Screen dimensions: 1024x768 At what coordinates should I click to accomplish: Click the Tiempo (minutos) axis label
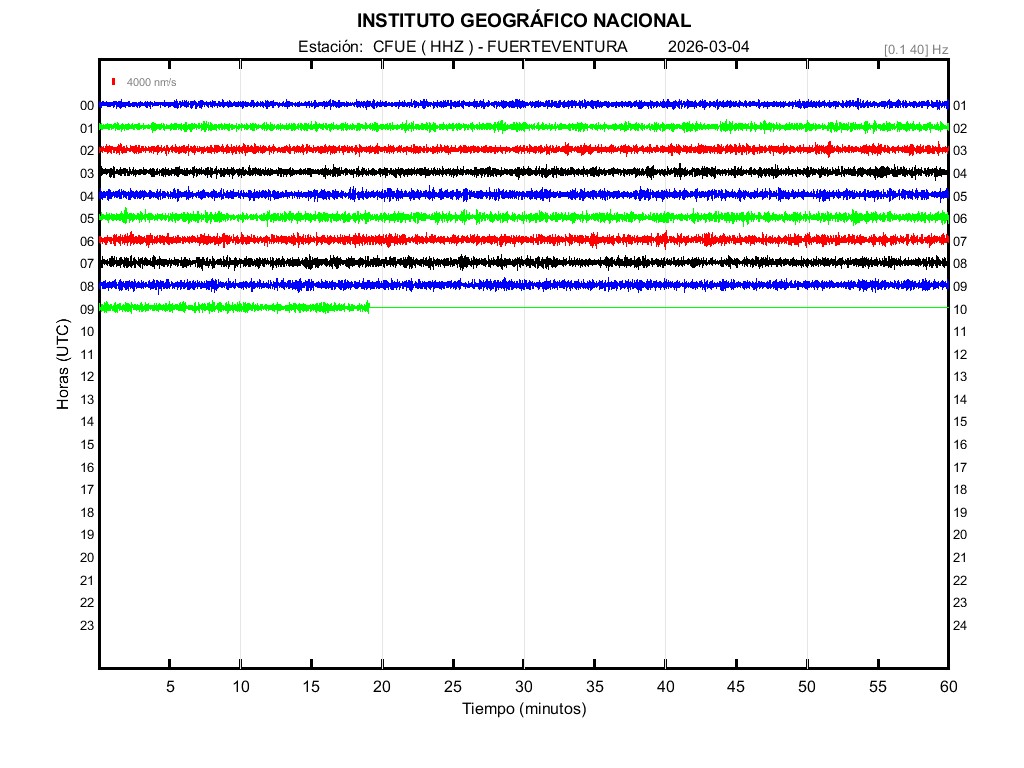point(523,709)
